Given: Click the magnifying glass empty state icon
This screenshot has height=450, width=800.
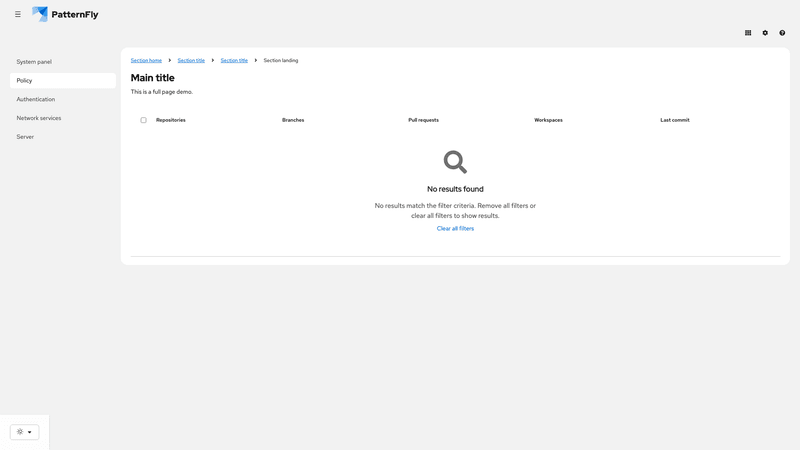Looking at the screenshot, I should [x=455, y=162].
